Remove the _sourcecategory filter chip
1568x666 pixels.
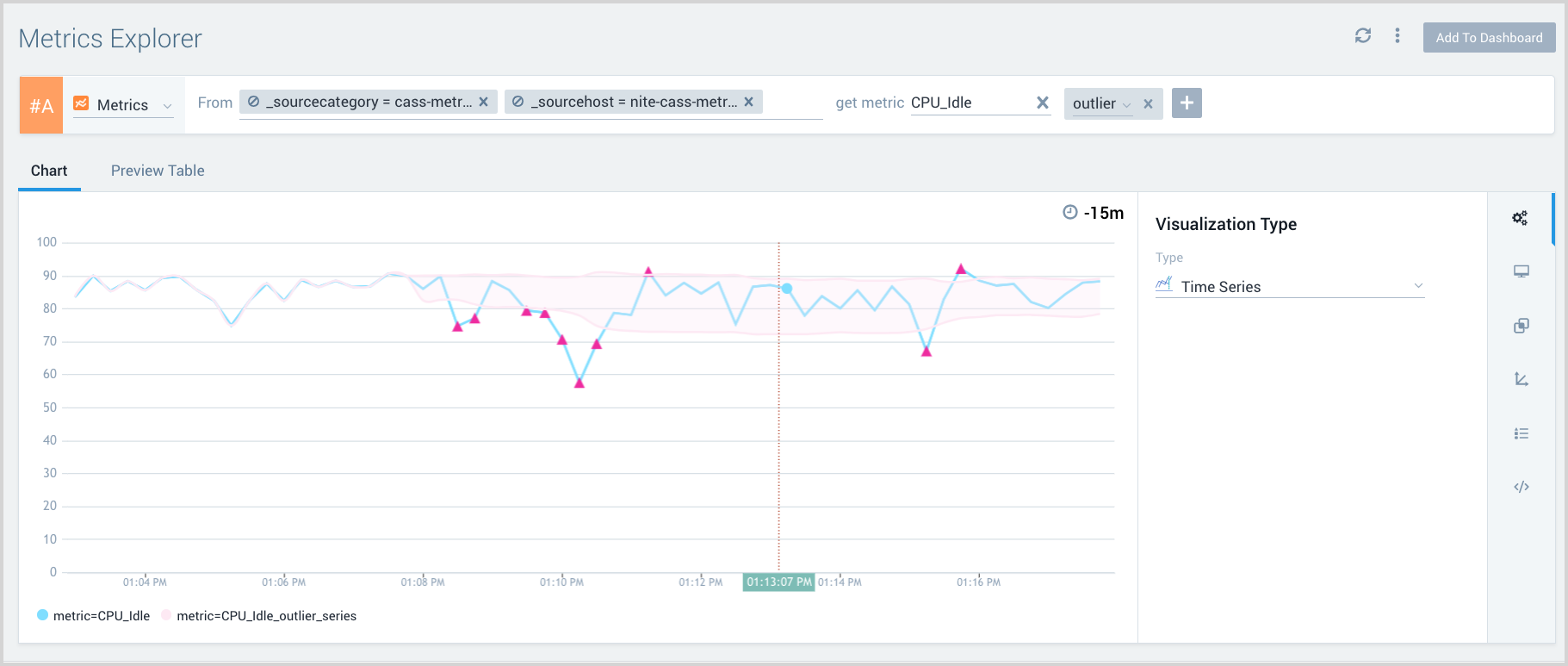coord(483,102)
